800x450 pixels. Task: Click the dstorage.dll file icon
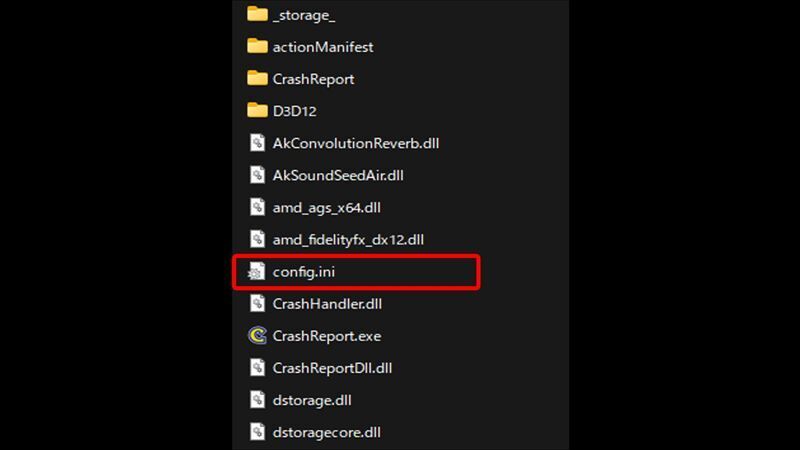click(257, 400)
